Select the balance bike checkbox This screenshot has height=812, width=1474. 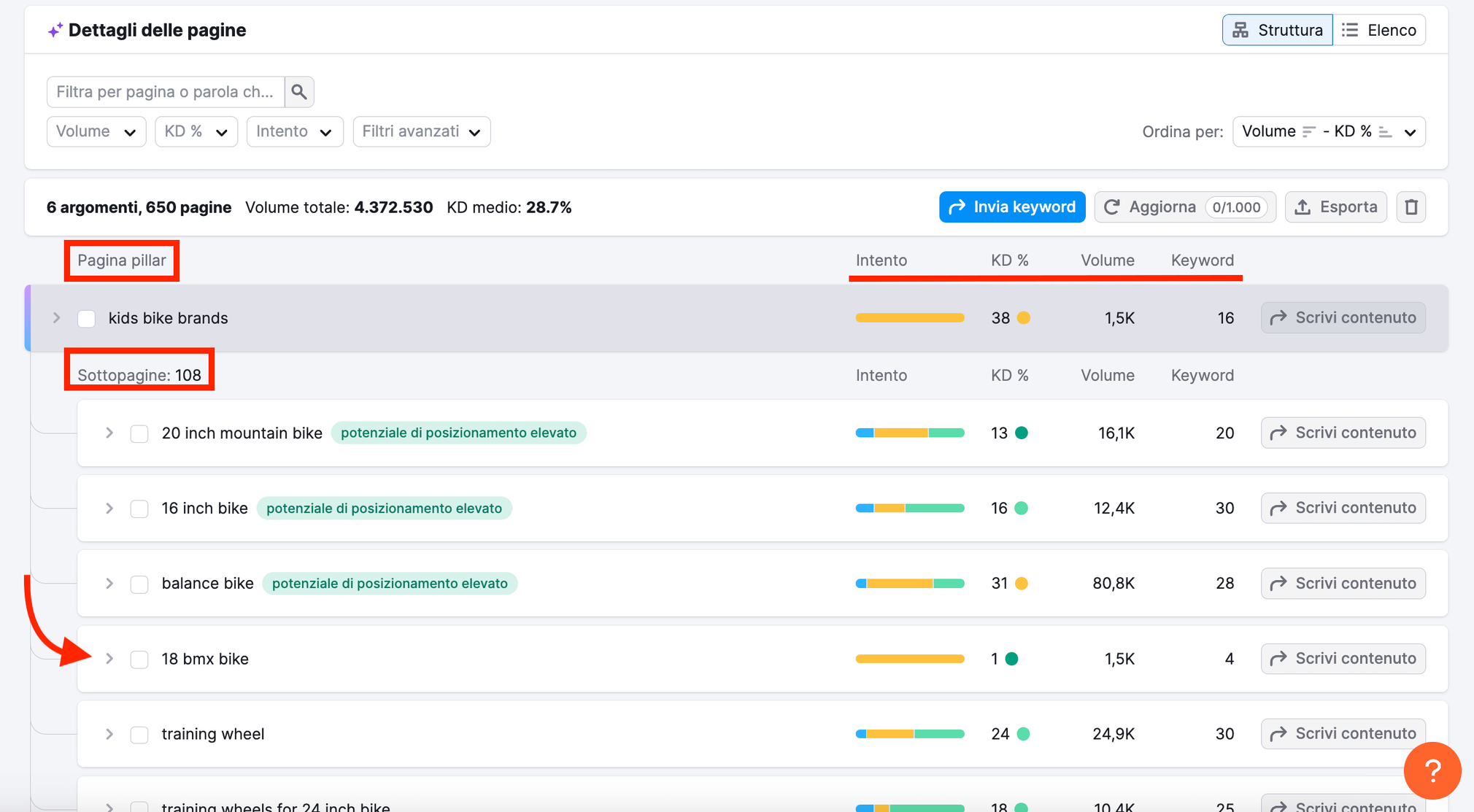point(139,584)
